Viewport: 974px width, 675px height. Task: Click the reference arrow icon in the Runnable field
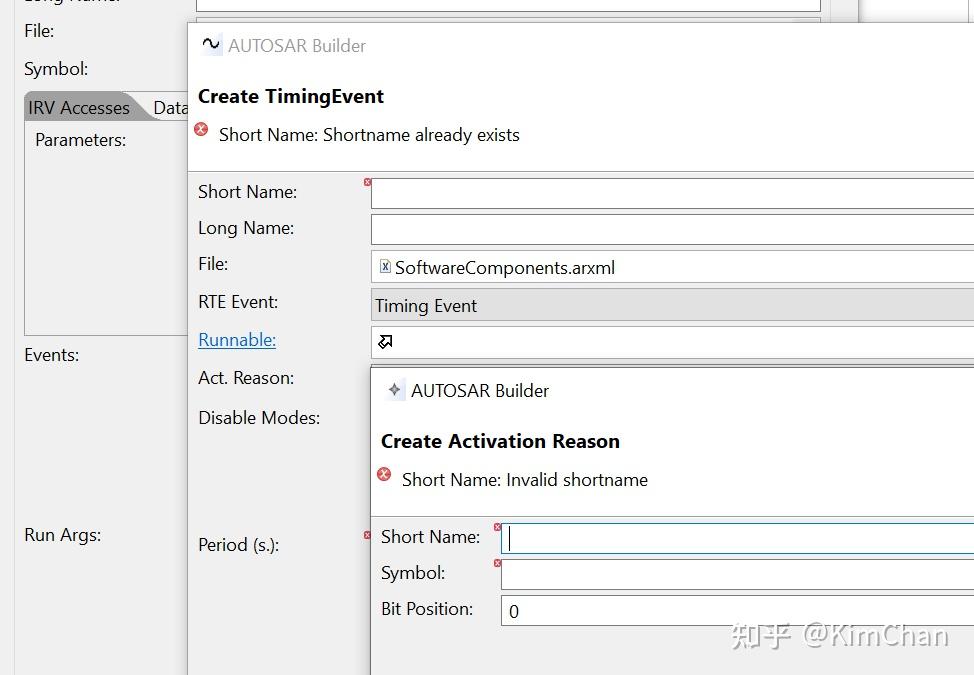coord(385,342)
